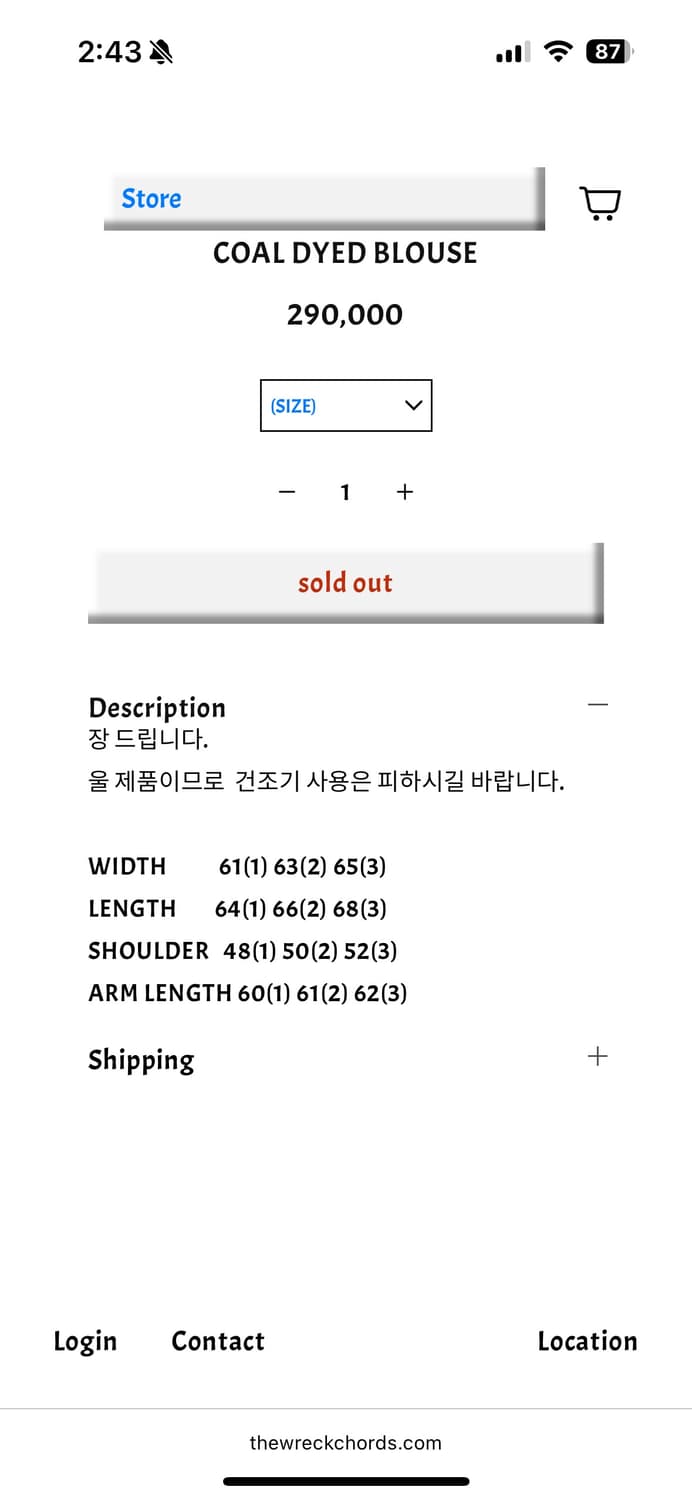Open the Contact page
Viewport: 692px width, 1500px height.
(217, 1341)
